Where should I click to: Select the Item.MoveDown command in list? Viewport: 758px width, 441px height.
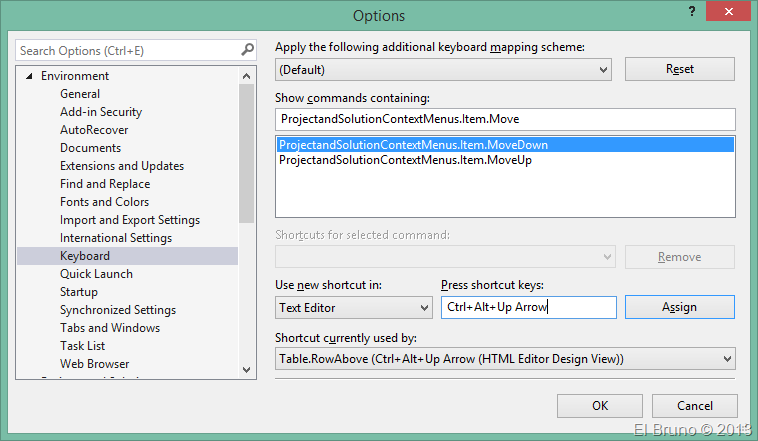(413, 145)
